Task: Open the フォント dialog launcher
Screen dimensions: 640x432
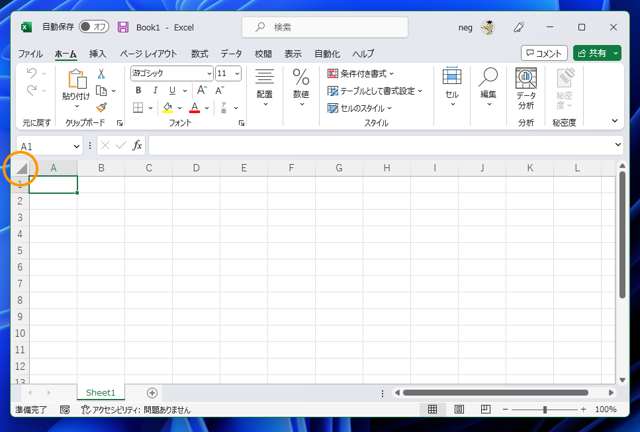Action: point(242,123)
